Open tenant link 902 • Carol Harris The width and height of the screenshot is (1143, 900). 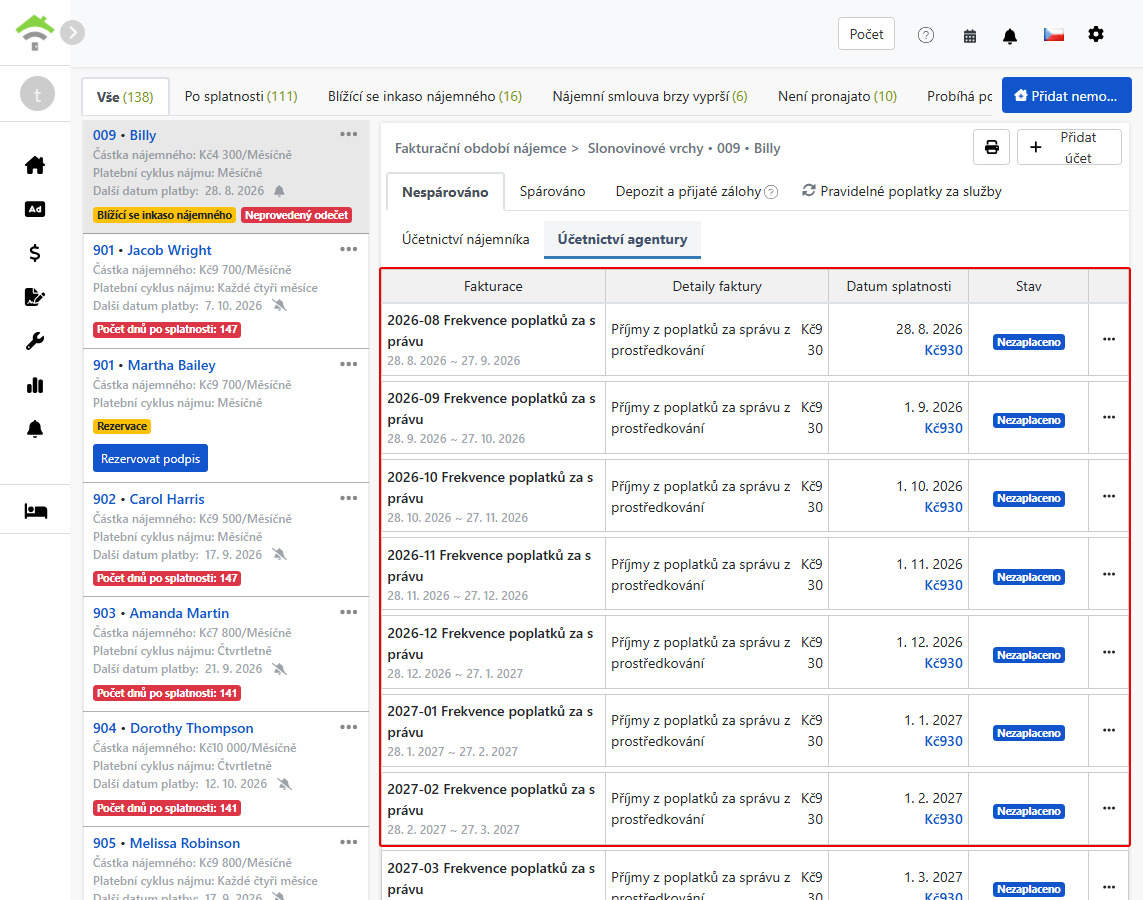149,499
